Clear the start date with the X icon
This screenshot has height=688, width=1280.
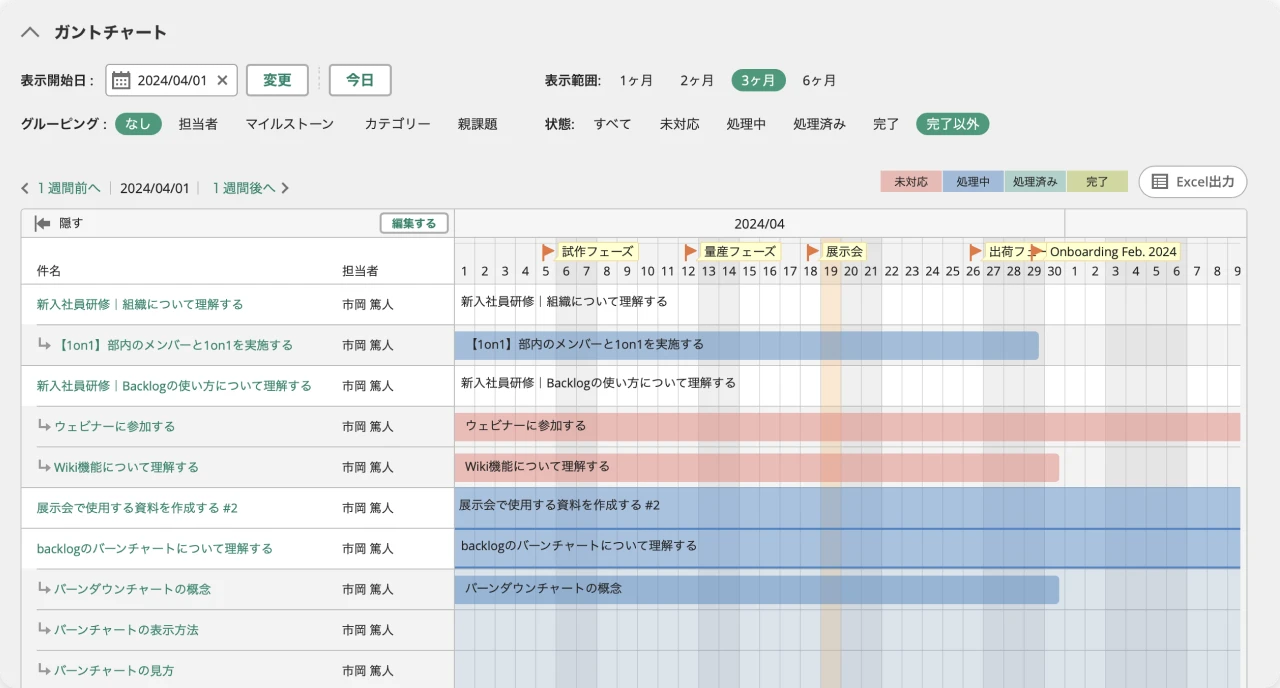pos(222,81)
